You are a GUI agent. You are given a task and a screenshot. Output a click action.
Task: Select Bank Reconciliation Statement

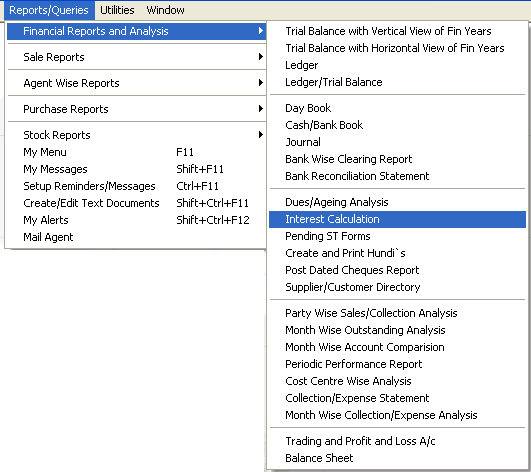[397, 176]
